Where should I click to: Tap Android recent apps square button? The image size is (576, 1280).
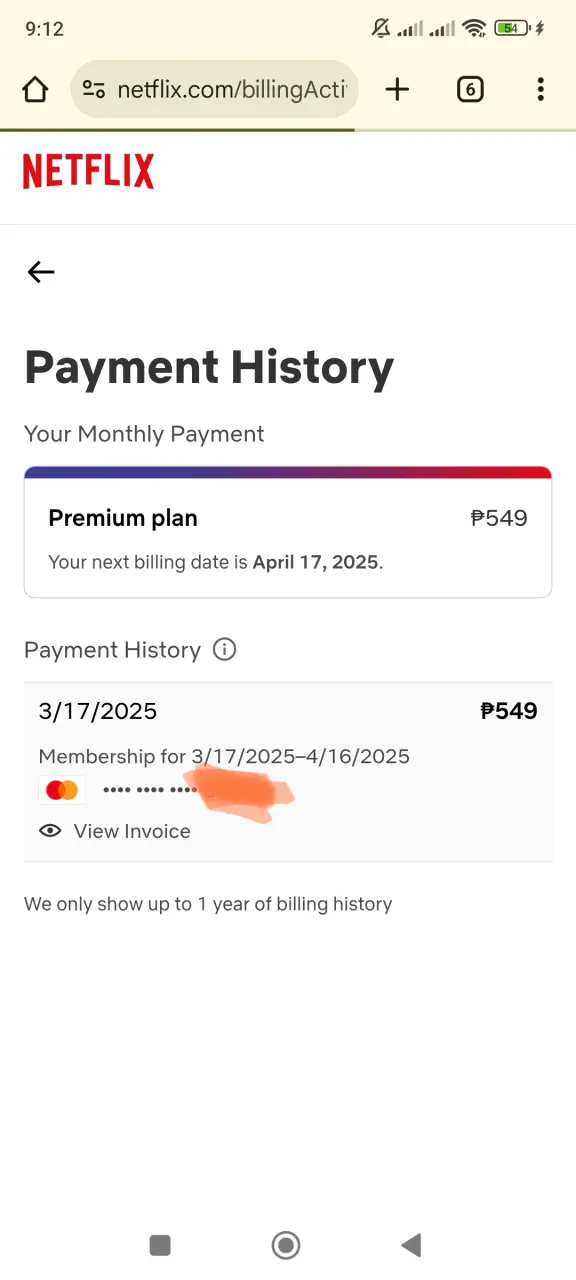pos(160,1245)
